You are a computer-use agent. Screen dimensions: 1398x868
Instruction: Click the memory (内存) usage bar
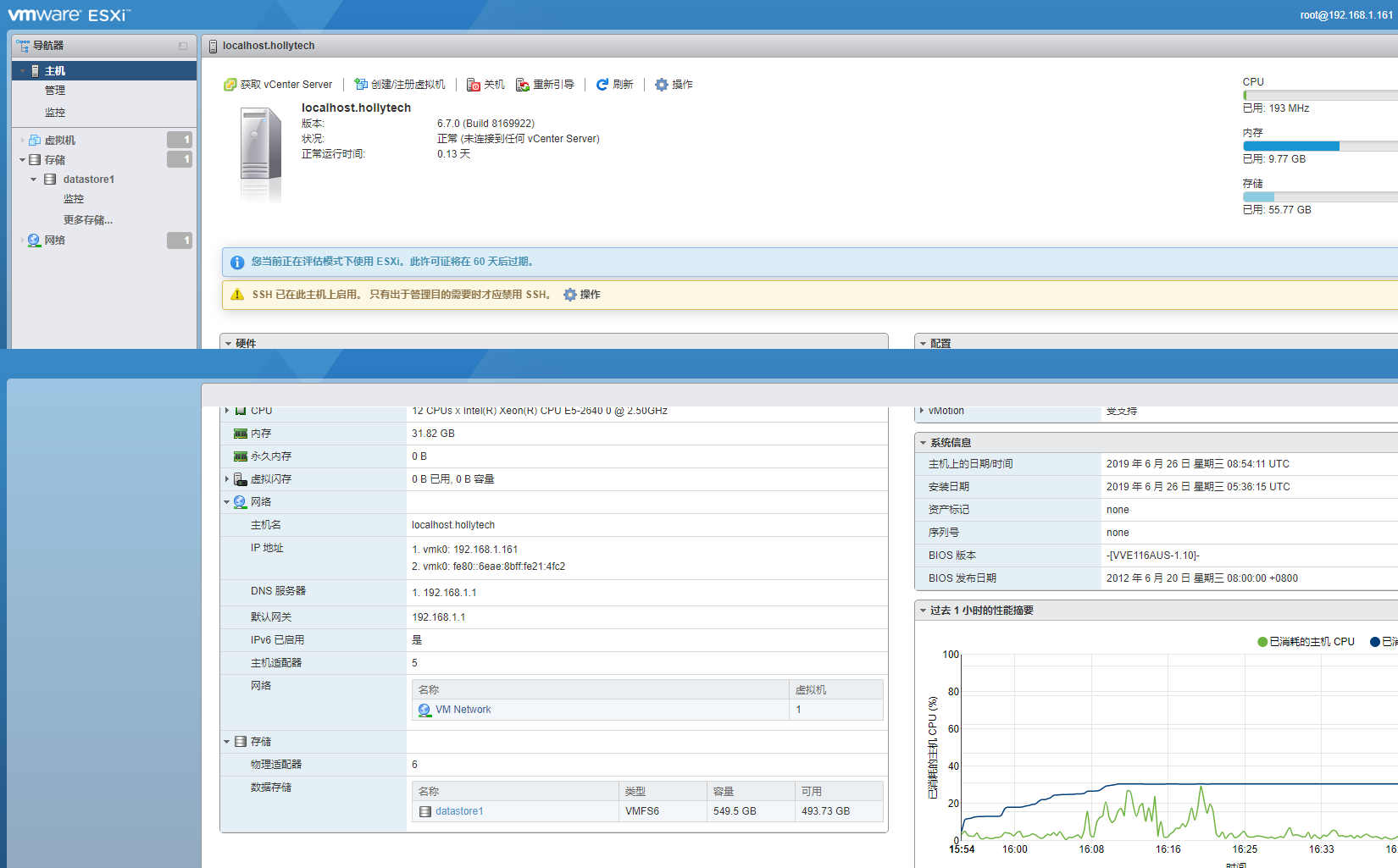coord(1320,147)
